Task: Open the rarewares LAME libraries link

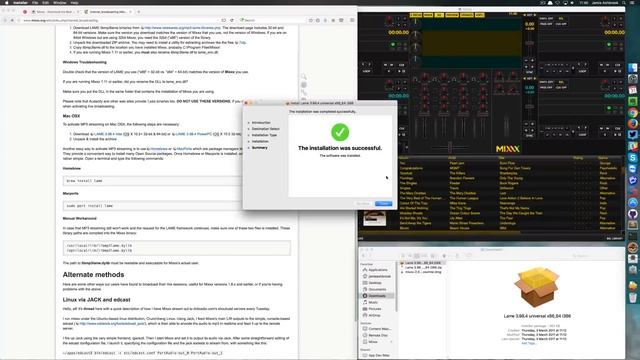Action: [182, 28]
